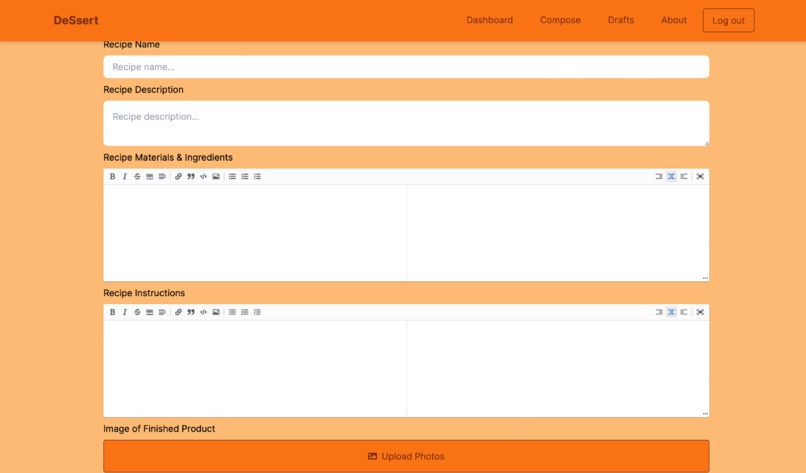The image size is (806, 473).
Task: Toggle fullscreen for the Instructions editor
Action: 700,312
